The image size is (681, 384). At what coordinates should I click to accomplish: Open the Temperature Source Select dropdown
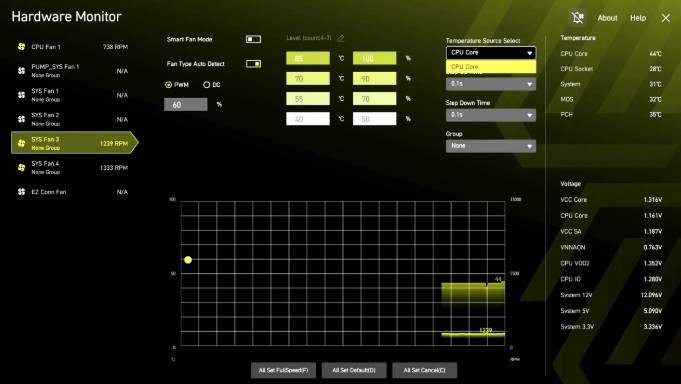[491, 53]
